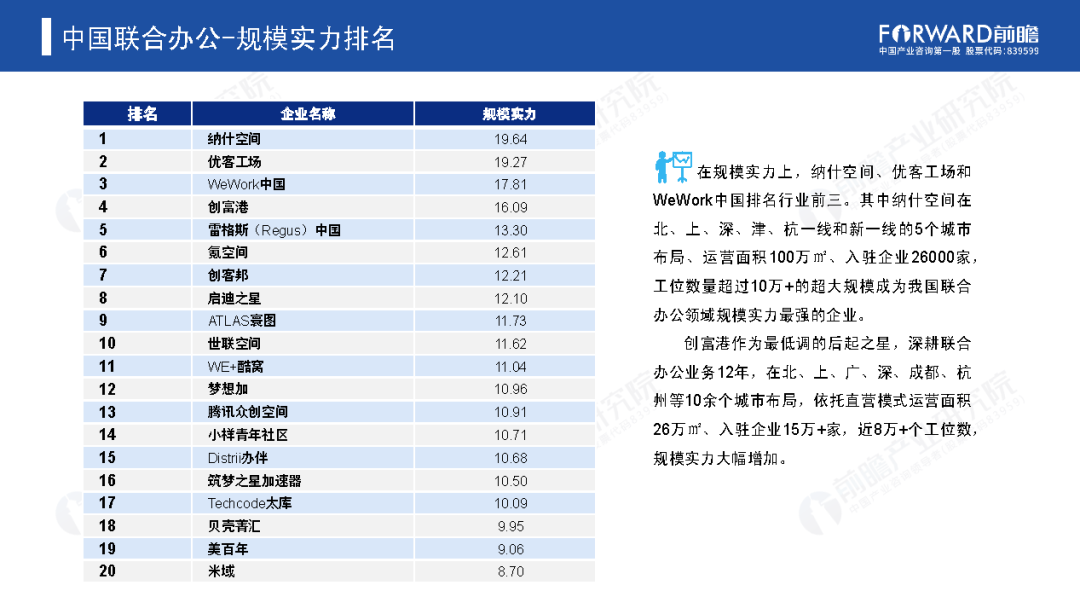1080x614 pixels.
Task: Select the ATLAS寰图 company cell
Action: coord(241,321)
